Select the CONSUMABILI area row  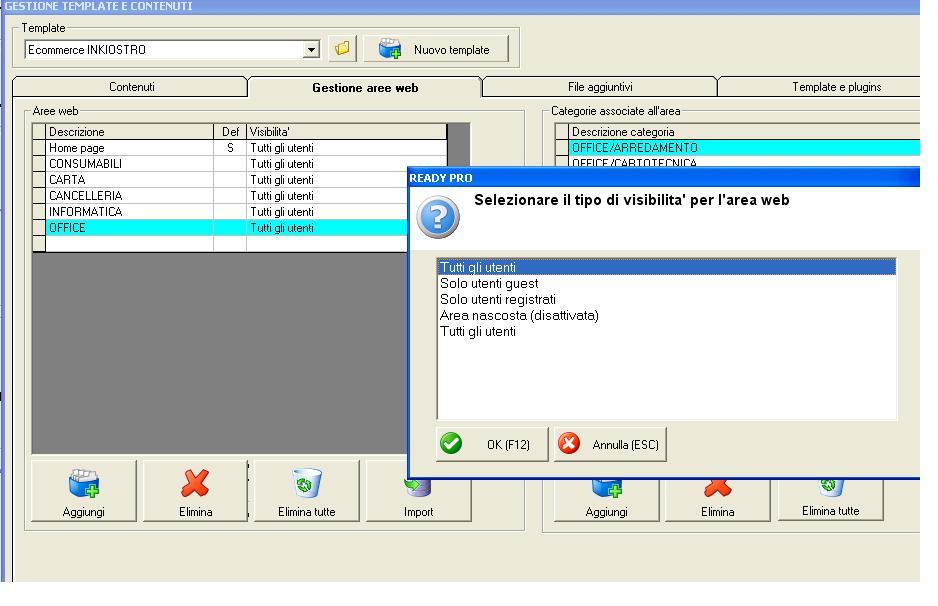(x=239, y=163)
